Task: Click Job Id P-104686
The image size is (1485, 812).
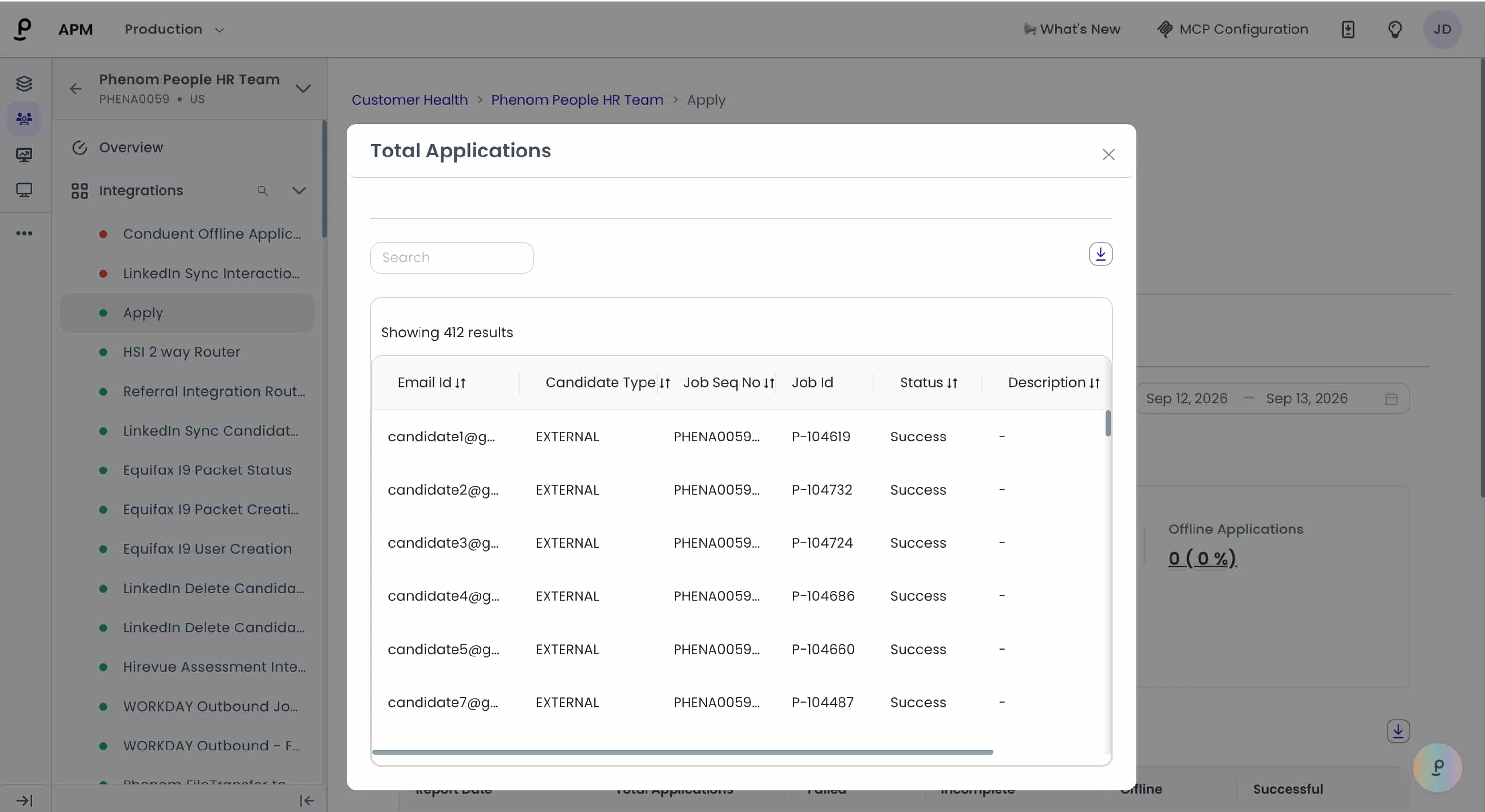Action: 823,596
